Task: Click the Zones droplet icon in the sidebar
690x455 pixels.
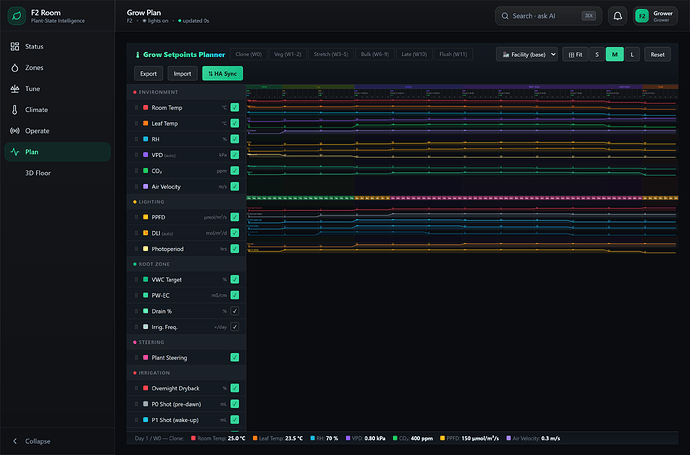Action: pyautogui.click(x=15, y=67)
